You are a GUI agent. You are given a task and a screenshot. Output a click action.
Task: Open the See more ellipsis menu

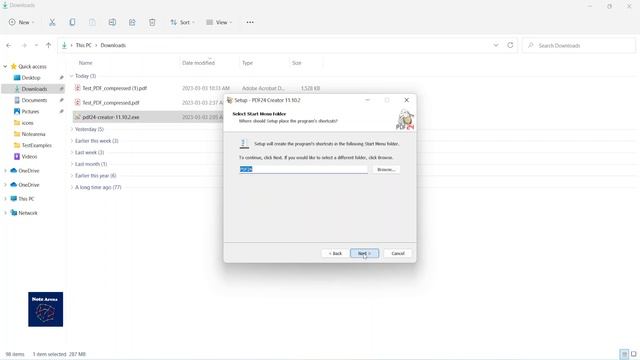pyautogui.click(x=250, y=22)
